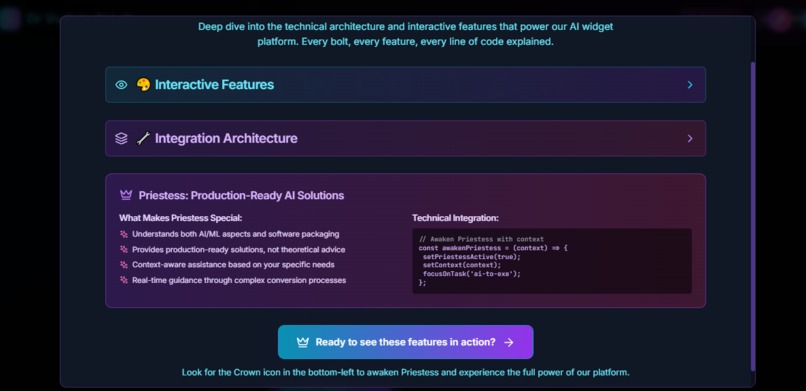Select the Priestess: Production-Ready AI Solutions title
806x391 pixels.
point(241,196)
